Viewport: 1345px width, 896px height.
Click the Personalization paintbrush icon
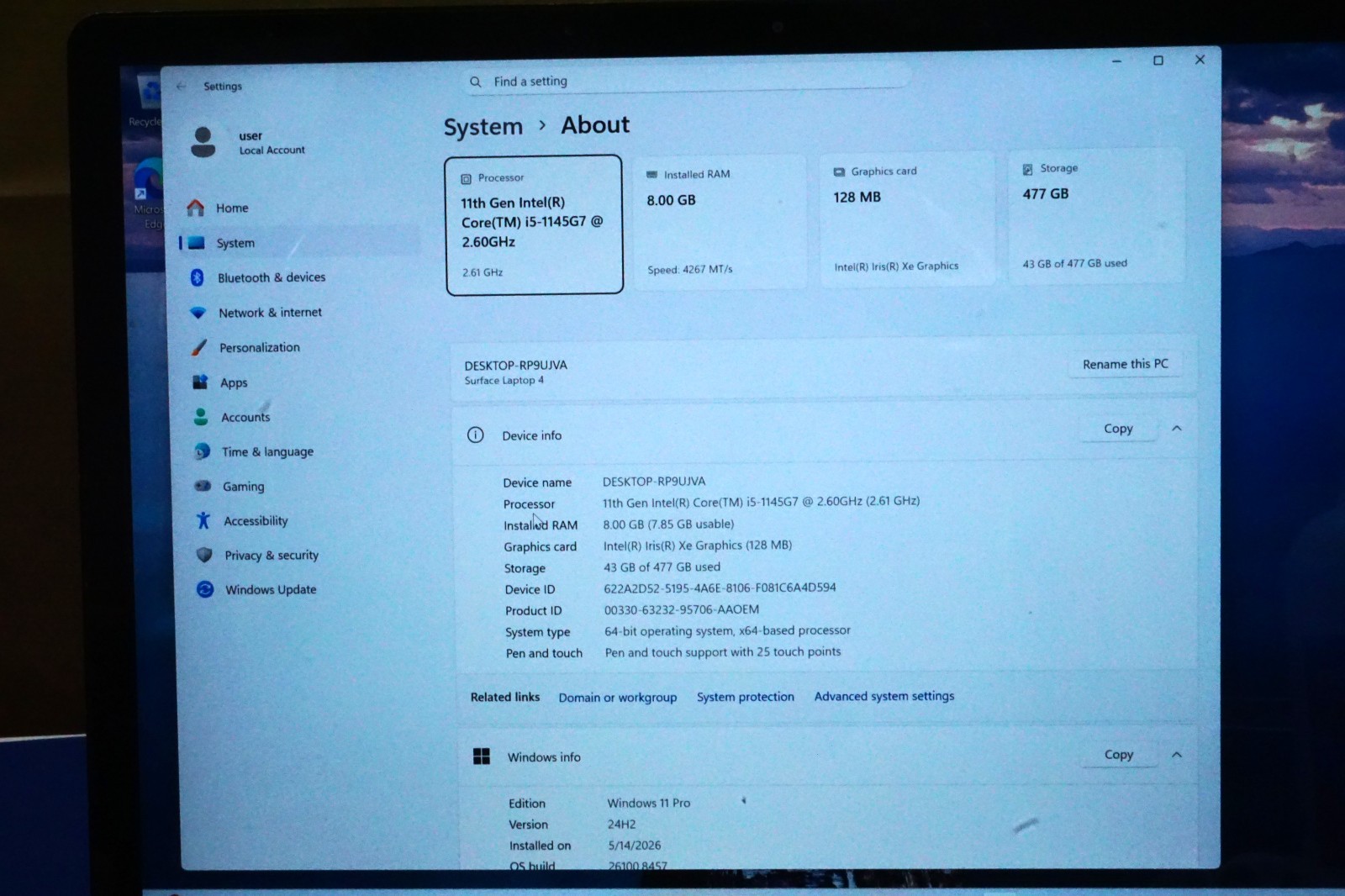(x=198, y=347)
